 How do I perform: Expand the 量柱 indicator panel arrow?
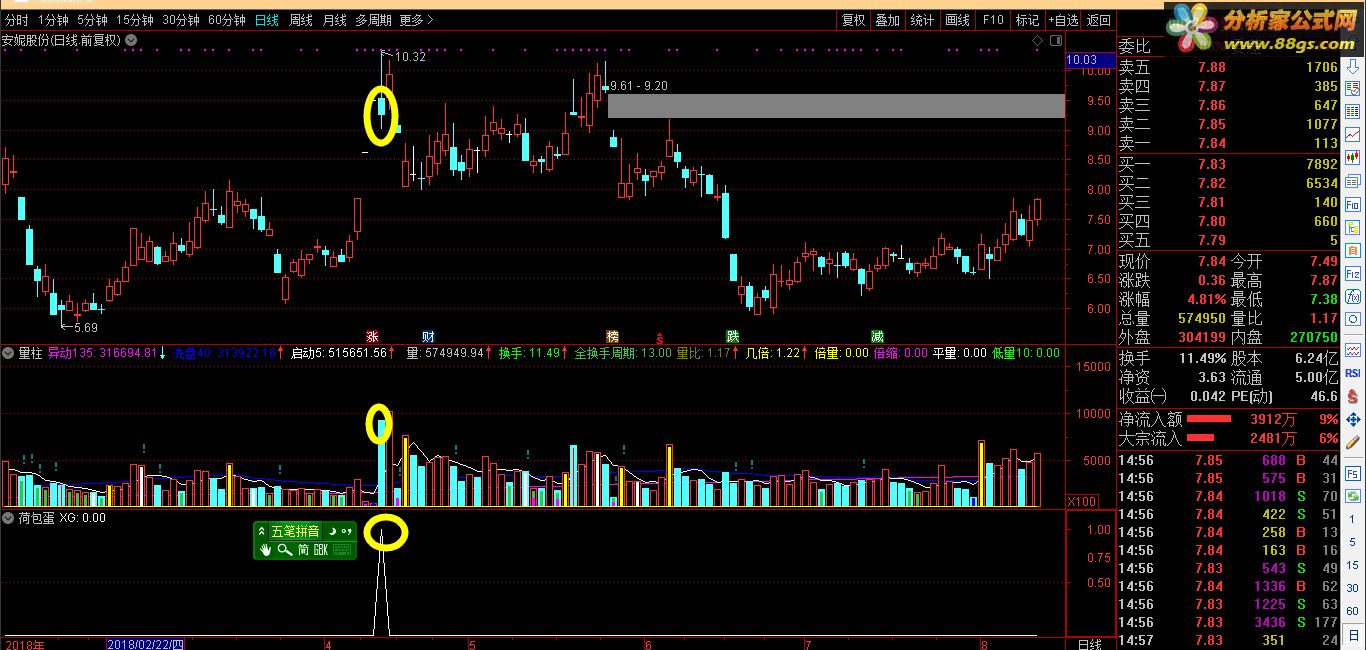click(x=10, y=353)
